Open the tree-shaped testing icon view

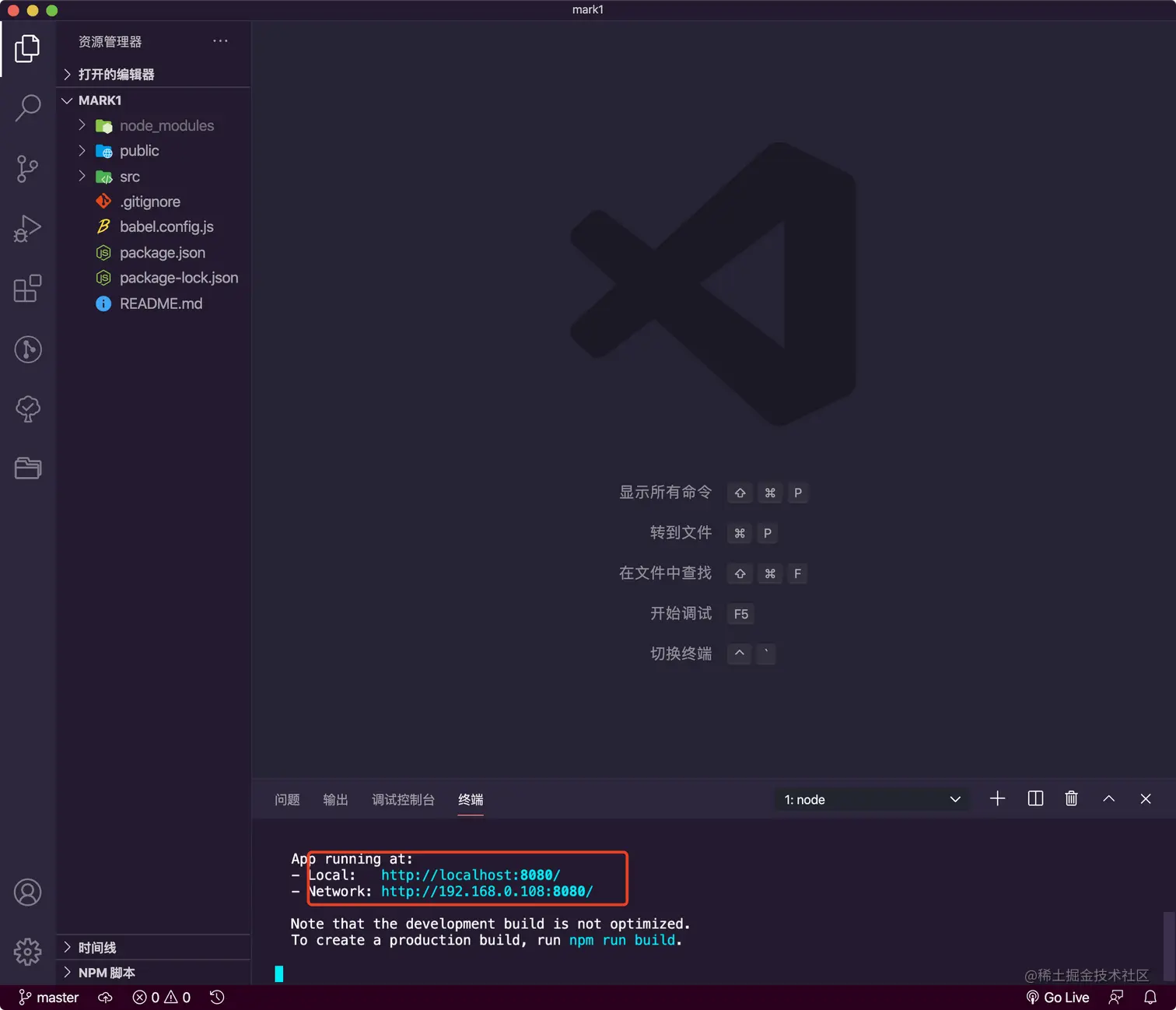point(27,409)
